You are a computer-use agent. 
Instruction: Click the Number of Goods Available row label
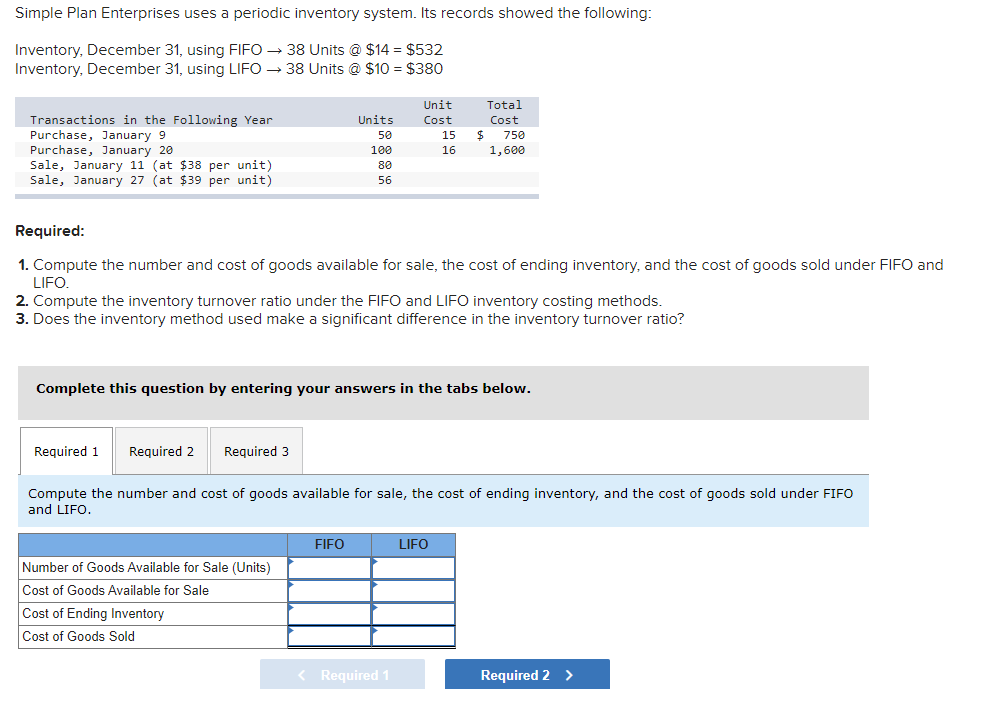(x=150, y=567)
